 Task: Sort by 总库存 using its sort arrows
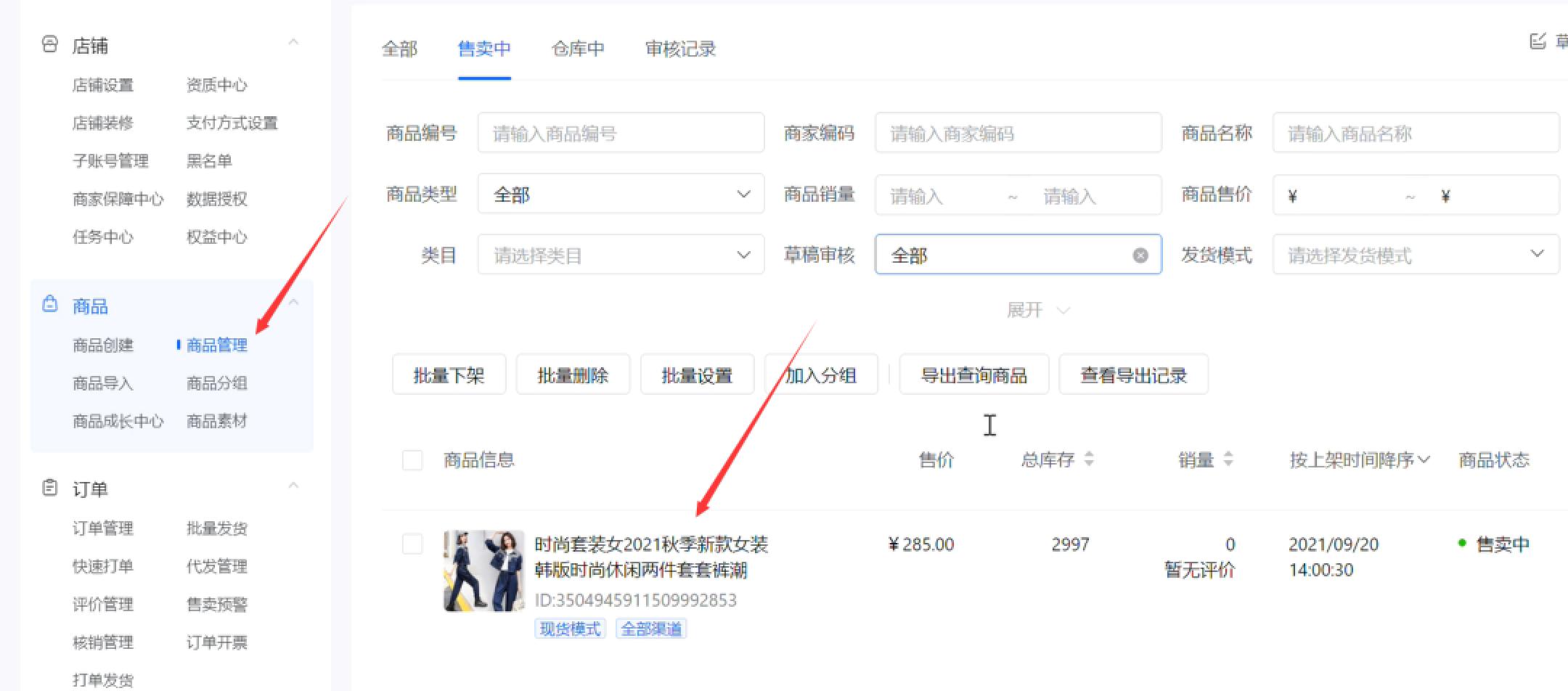(1089, 459)
